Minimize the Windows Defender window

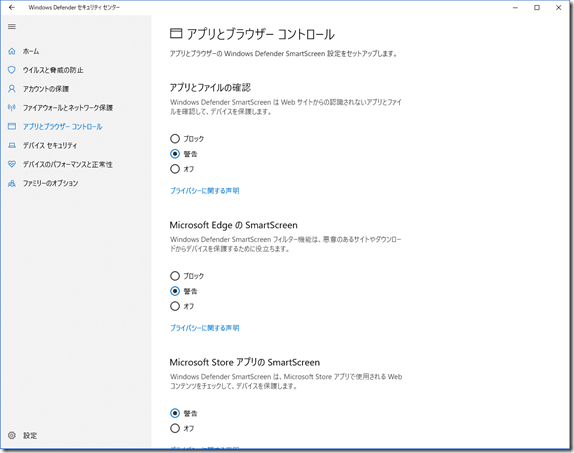click(515, 7)
